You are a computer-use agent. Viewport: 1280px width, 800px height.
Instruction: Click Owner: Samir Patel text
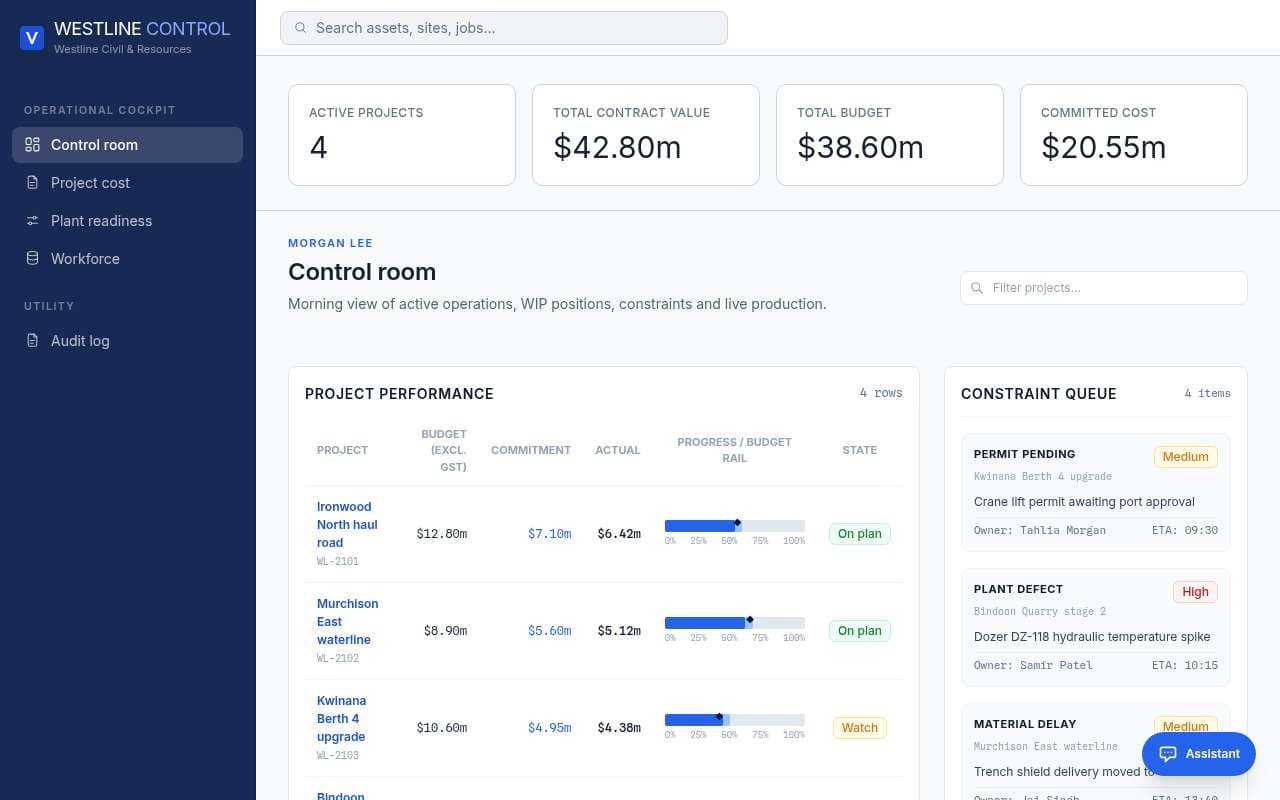(1033, 665)
